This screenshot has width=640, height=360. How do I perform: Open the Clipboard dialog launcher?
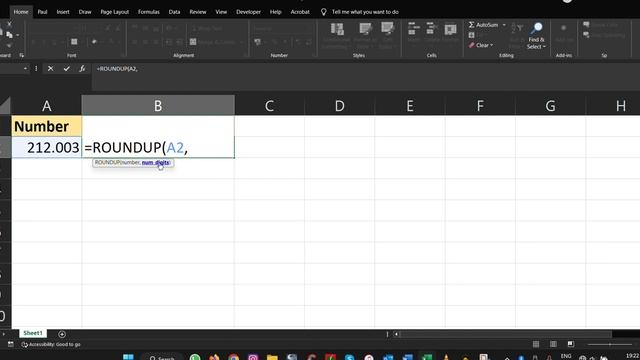(x=22, y=56)
